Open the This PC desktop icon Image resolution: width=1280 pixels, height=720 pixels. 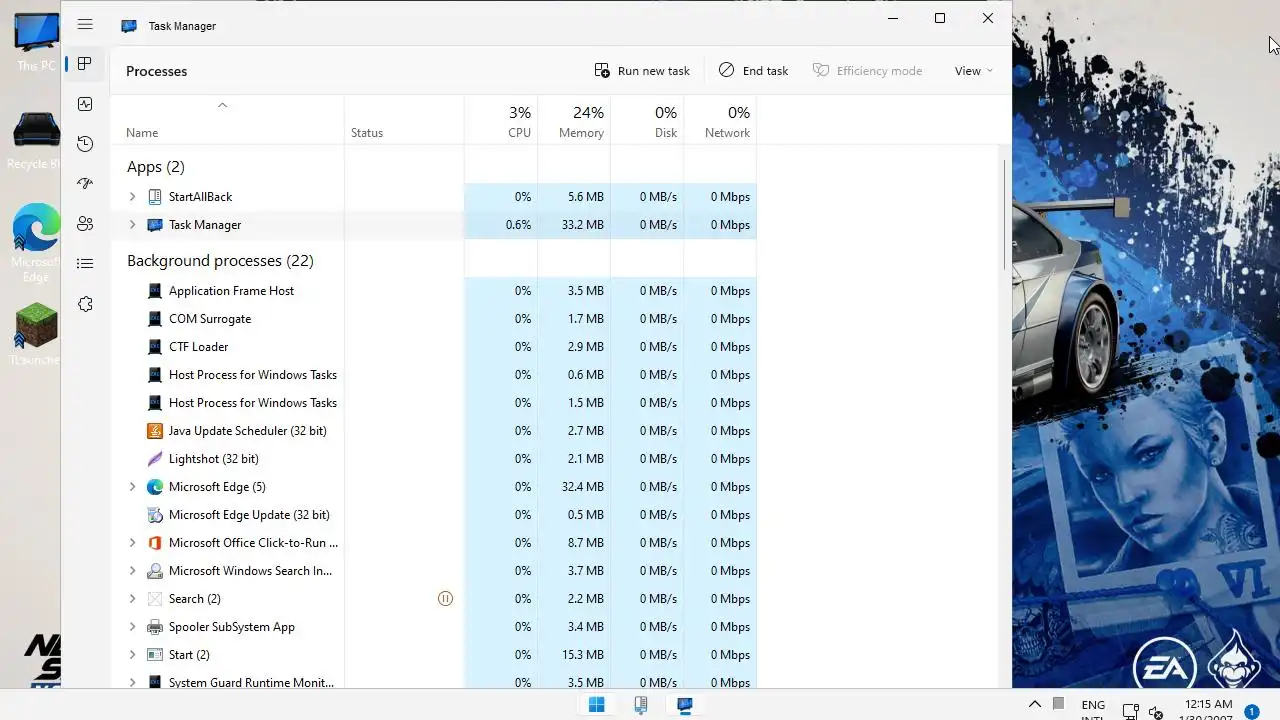36,43
